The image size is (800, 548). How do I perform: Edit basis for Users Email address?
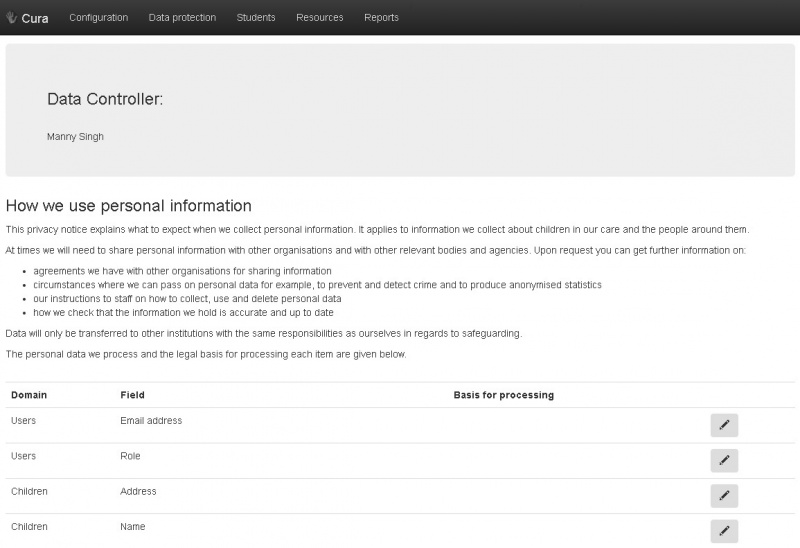click(724, 425)
